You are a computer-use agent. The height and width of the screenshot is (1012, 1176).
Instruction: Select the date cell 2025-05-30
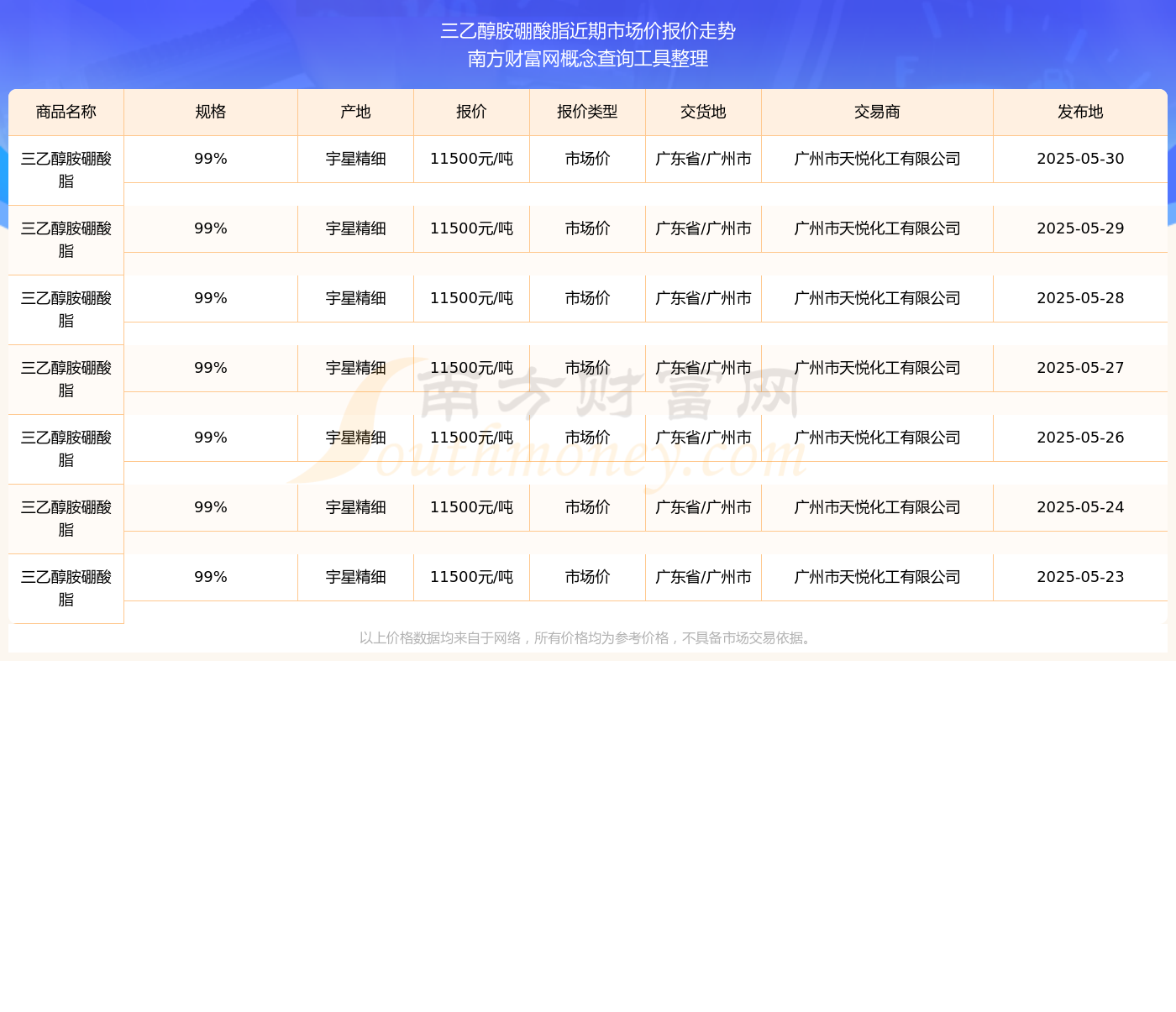(x=1080, y=159)
